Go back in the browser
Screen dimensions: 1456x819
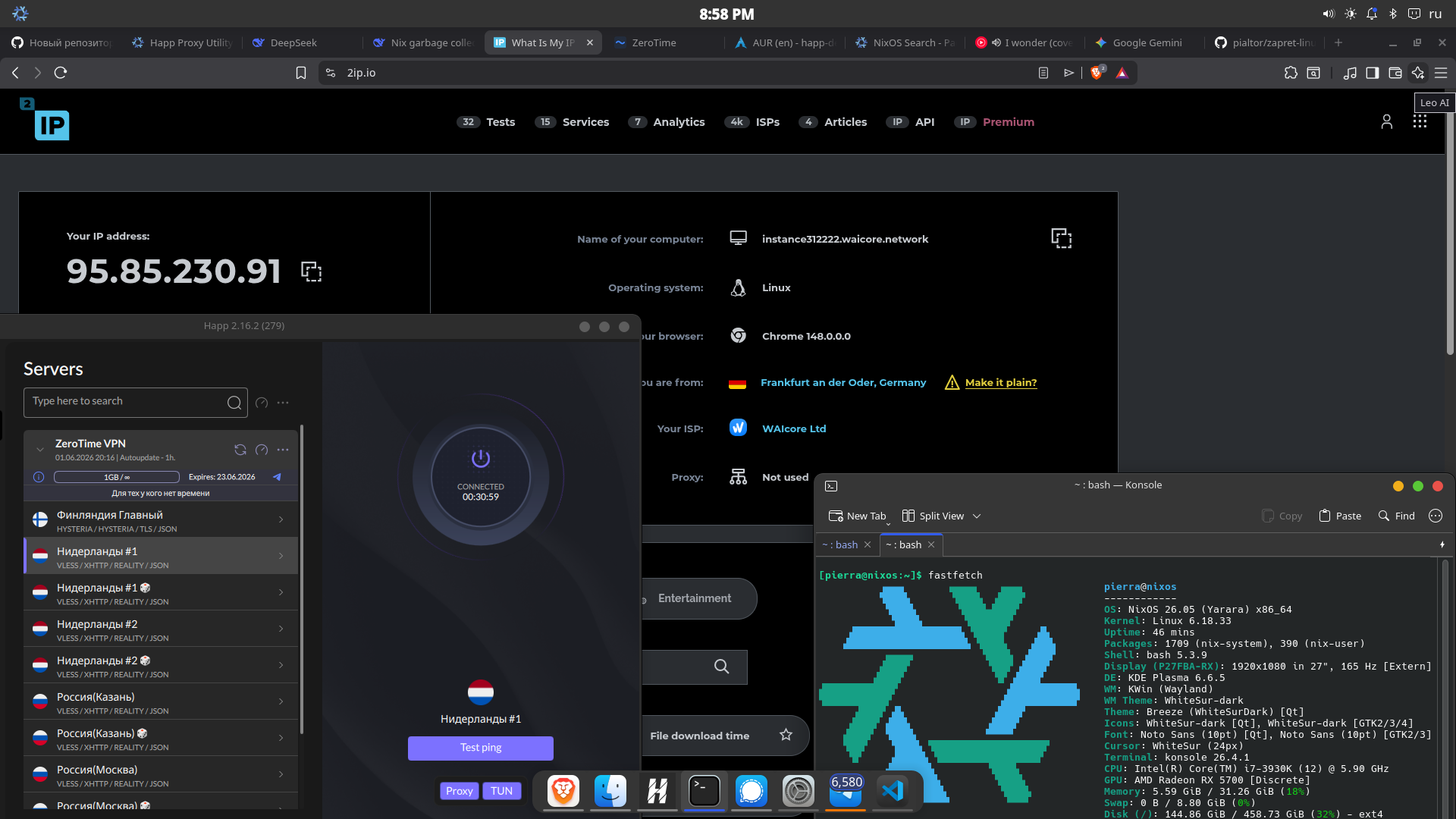pos(15,73)
